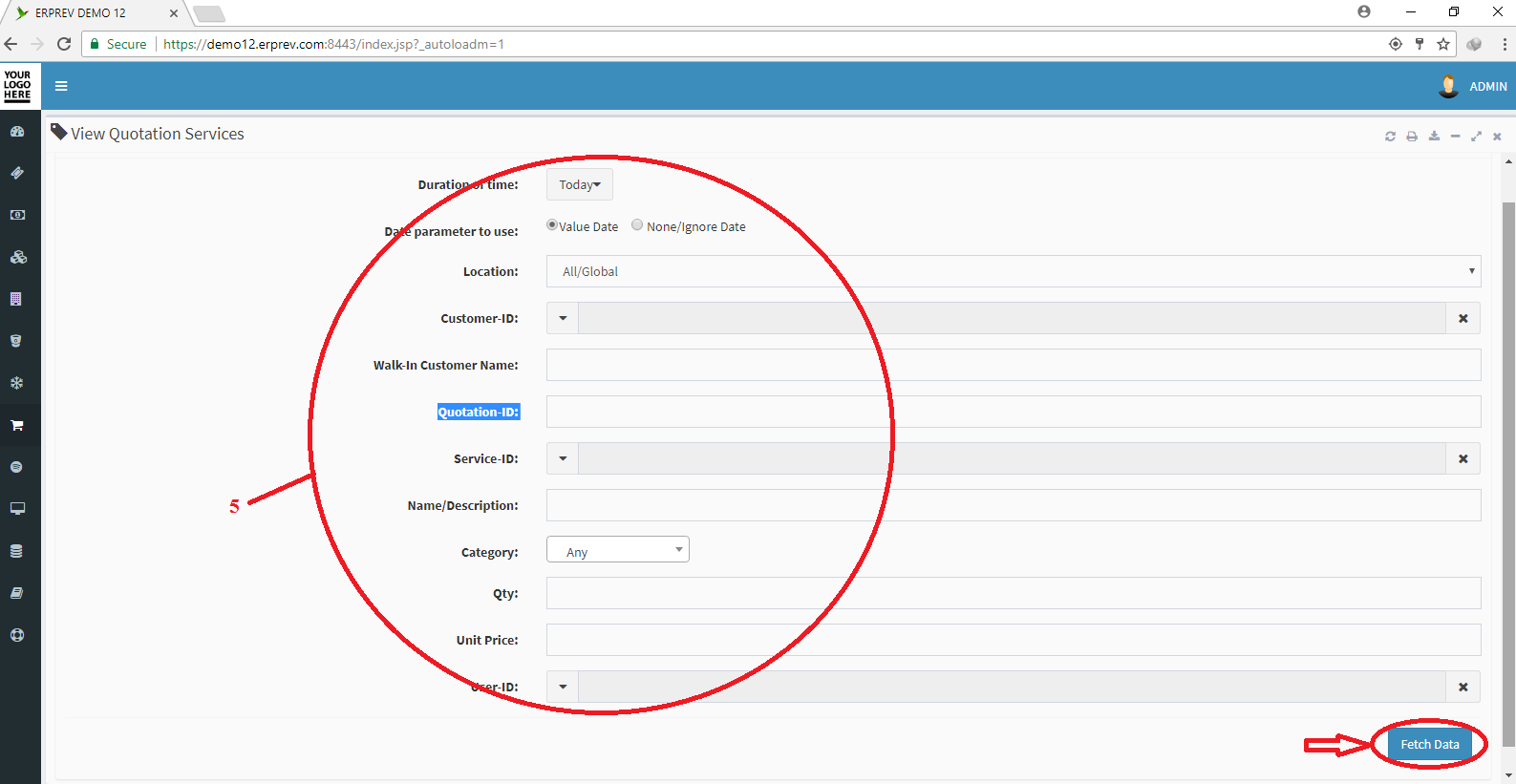Click the Service-ID text box
Screen dimensions: 1516x784
pyautogui.click(x=1012, y=458)
